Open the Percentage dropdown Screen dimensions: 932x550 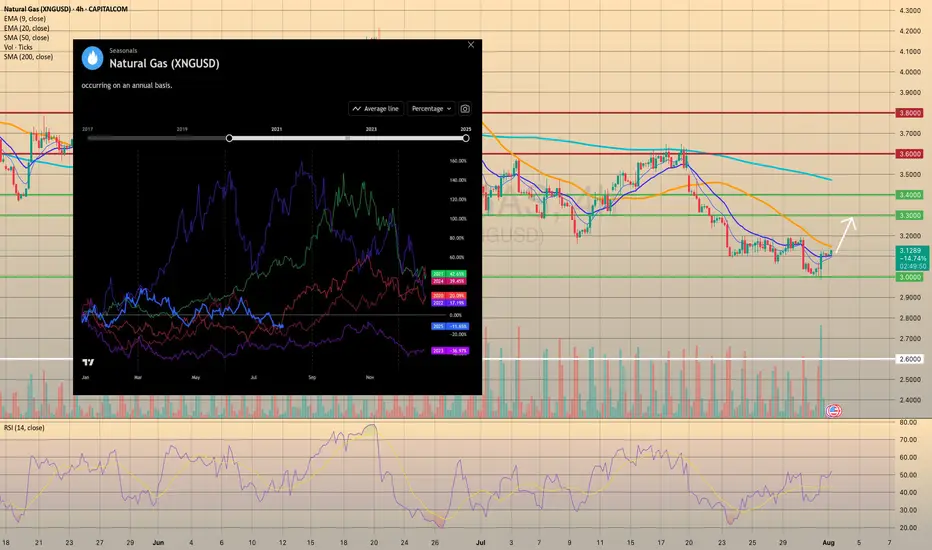pos(432,109)
